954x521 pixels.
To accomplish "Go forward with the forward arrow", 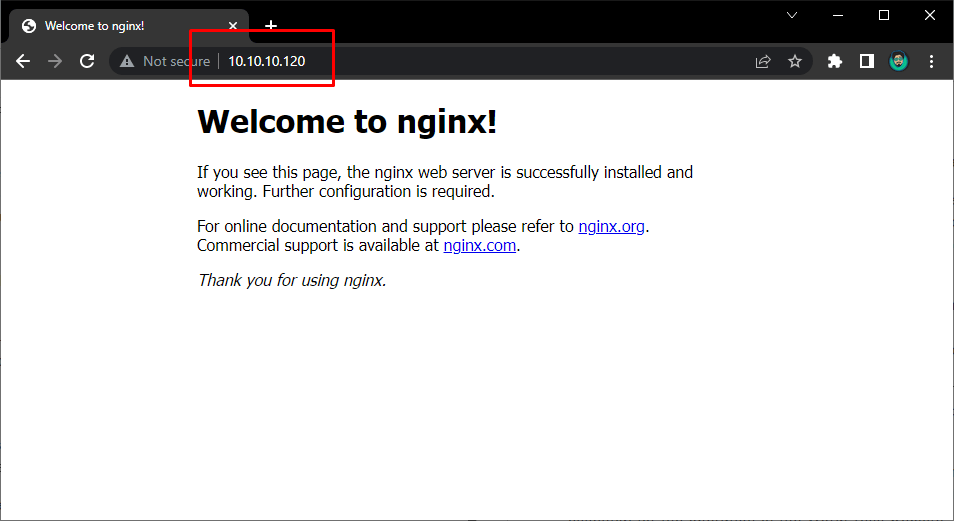I will [x=55, y=61].
